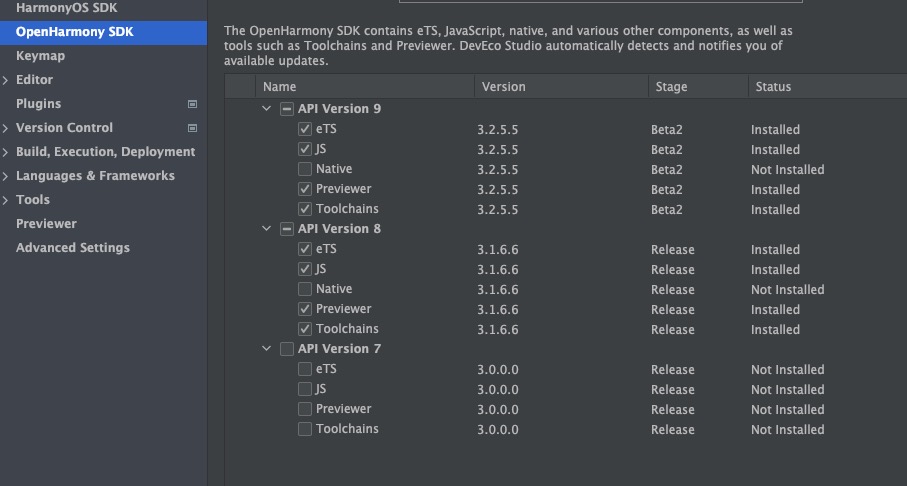Click Release stage in API 7 Toolchains row
The image size is (907, 486).
[672, 429]
